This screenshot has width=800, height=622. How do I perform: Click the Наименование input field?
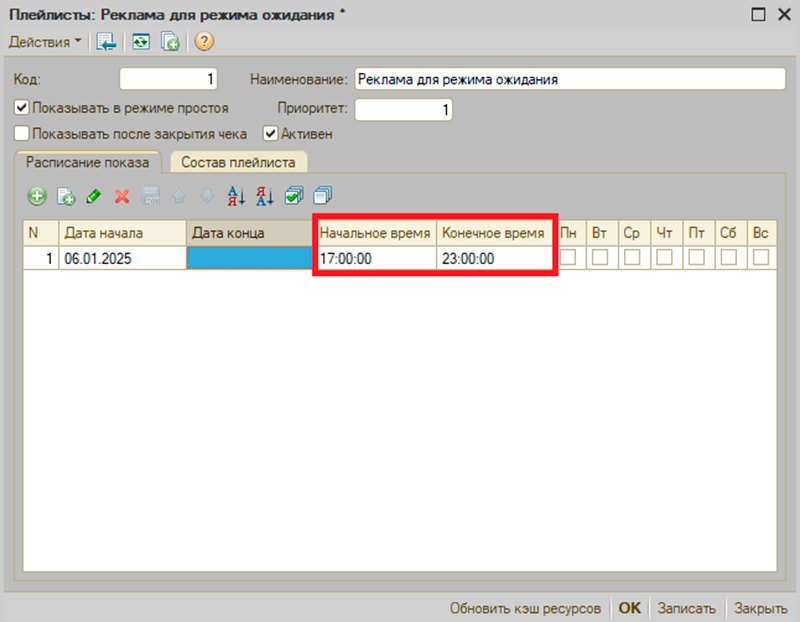coord(570,79)
